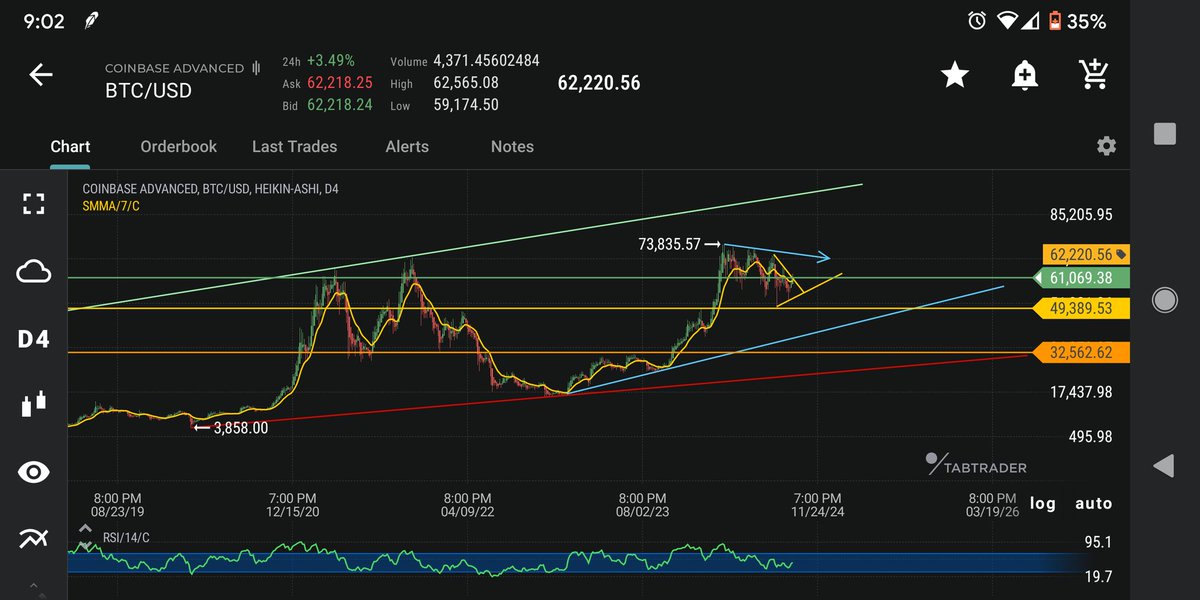Tap Android back triangle button
The height and width of the screenshot is (600, 1200).
click(1164, 465)
